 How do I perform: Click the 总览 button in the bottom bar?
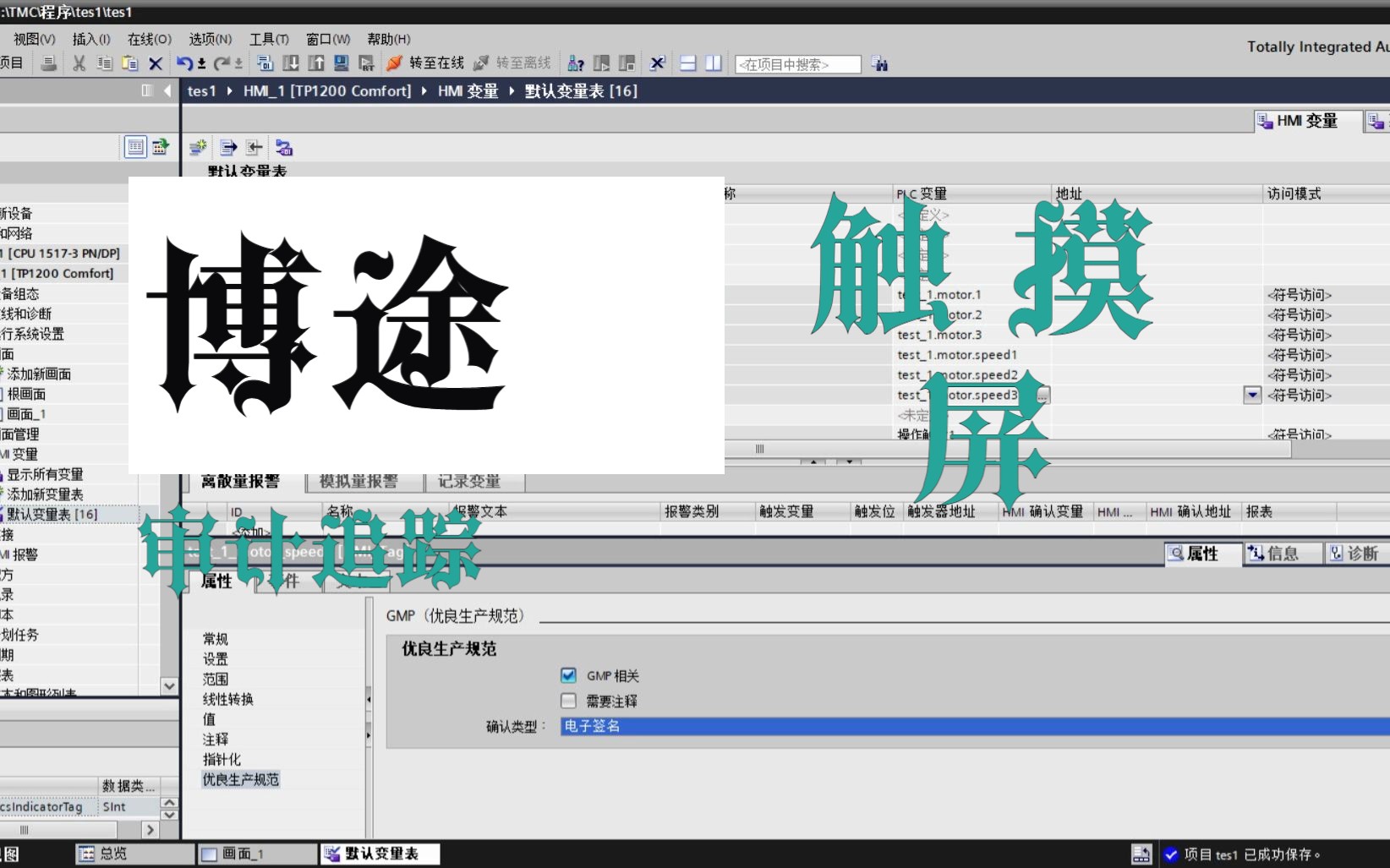[135, 854]
